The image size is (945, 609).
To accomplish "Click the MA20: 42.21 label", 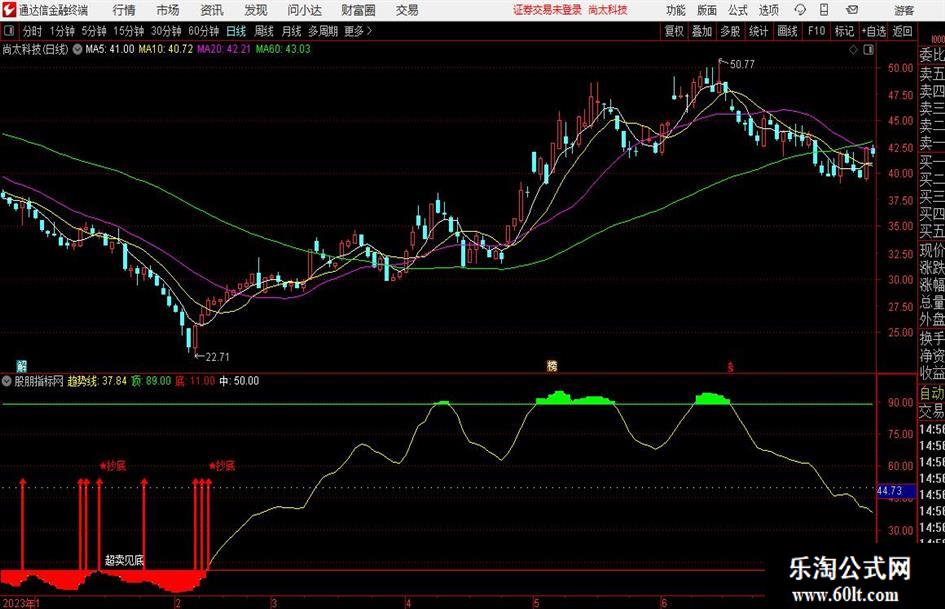I will 224,49.
